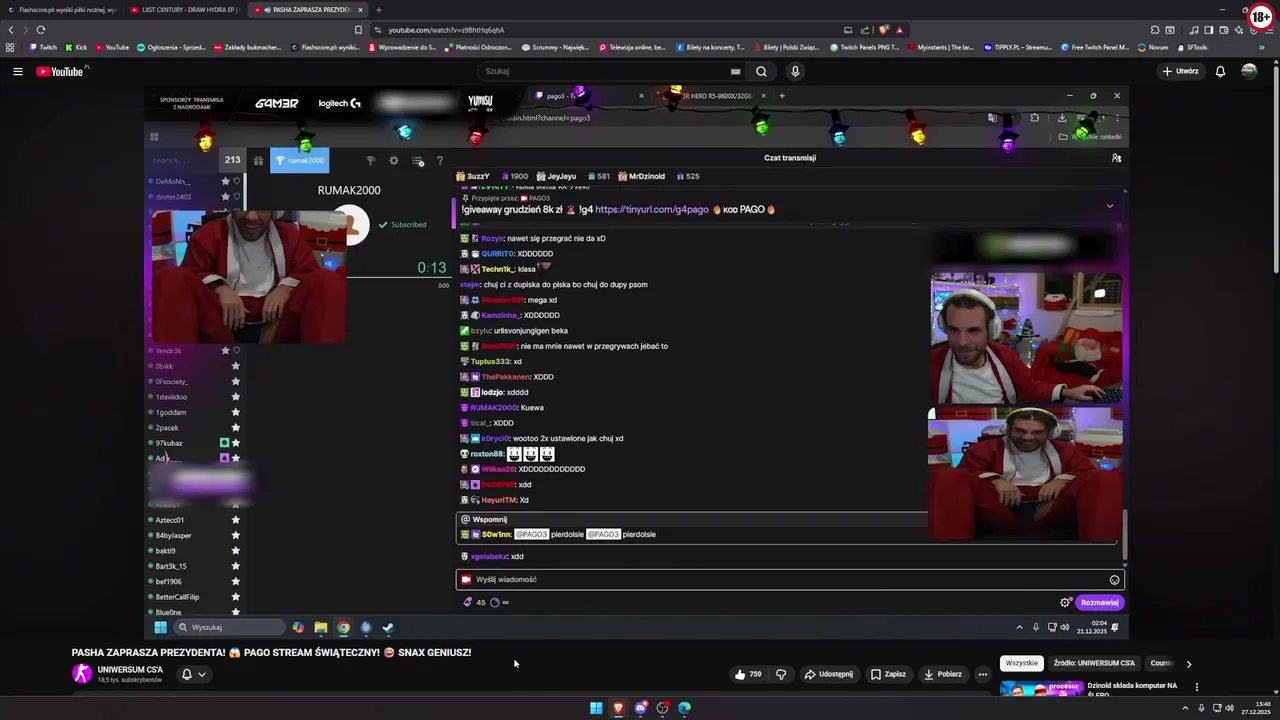The image size is (1280, 720).
Task: Dislike the video
Action: tap(781, 674)
